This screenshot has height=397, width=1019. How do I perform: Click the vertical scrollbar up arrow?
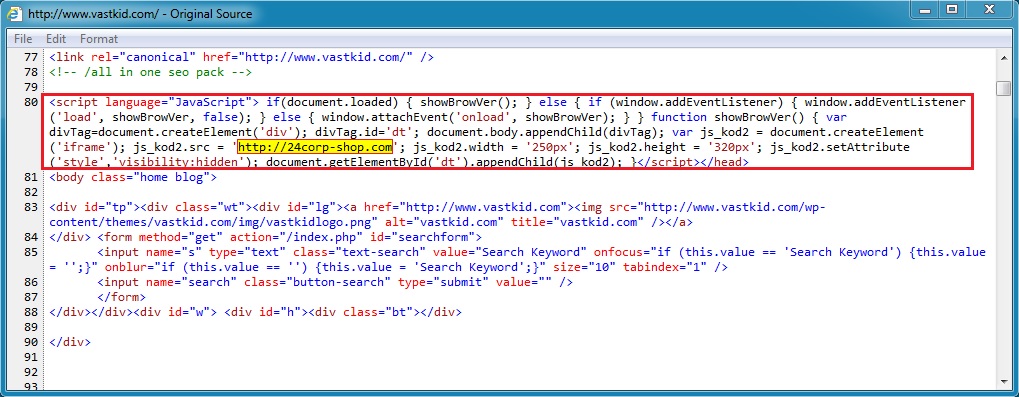pos(1005,58)
